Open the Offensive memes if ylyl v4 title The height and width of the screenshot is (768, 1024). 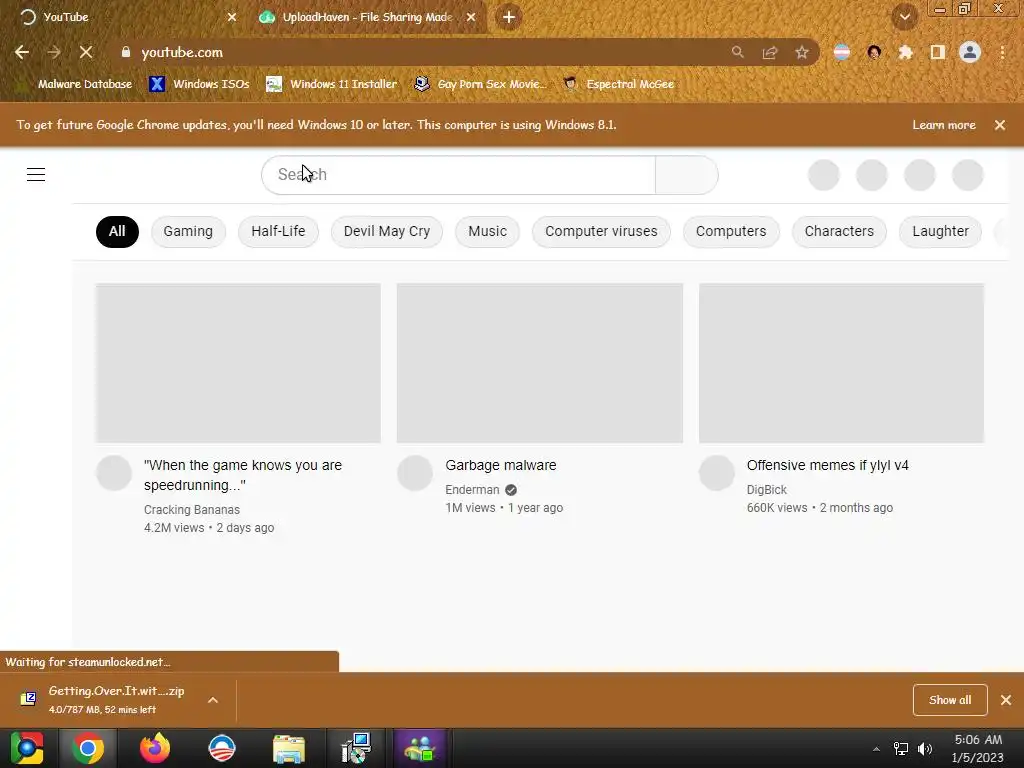827,466
